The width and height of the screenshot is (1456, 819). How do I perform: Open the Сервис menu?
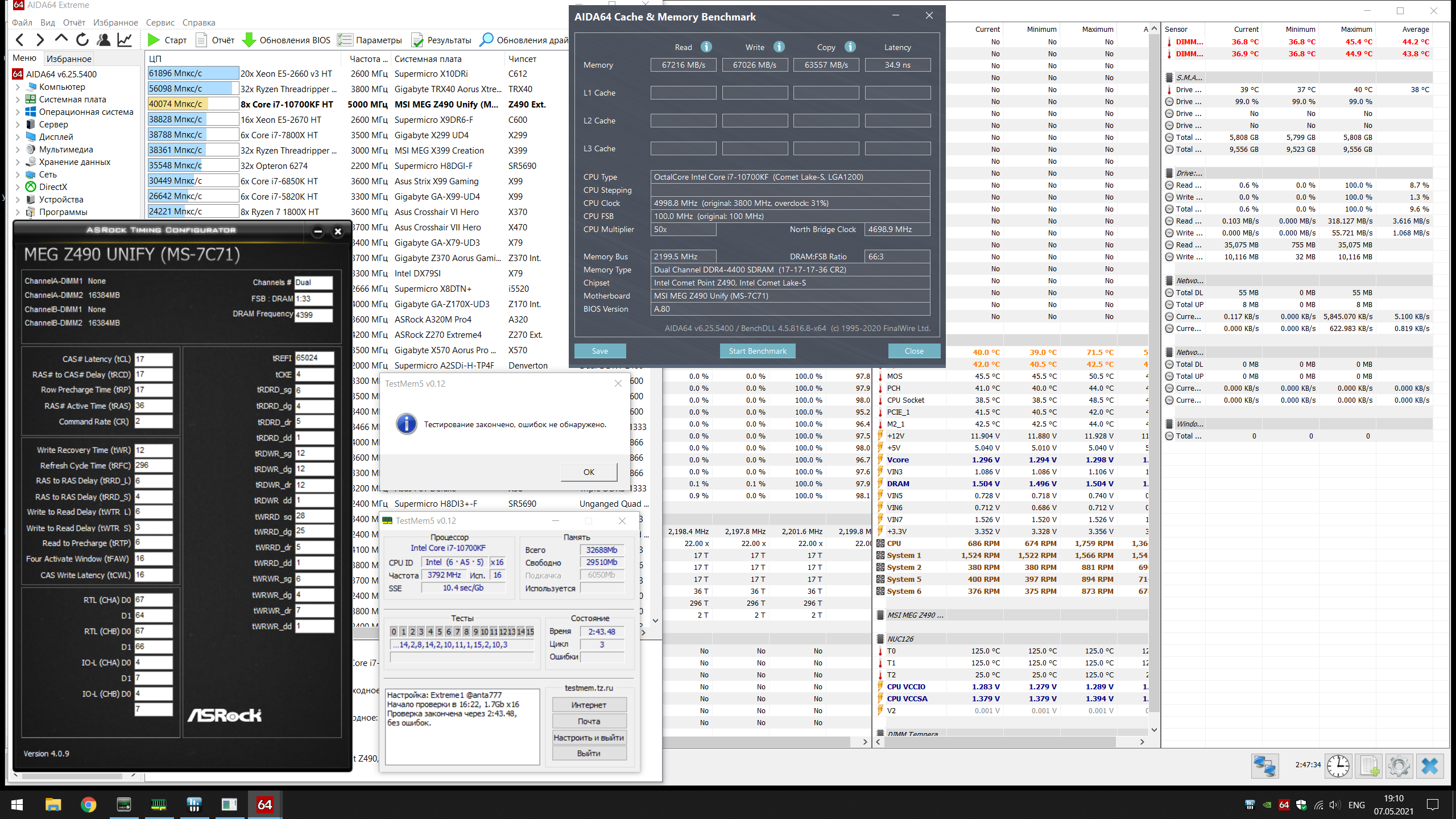click(x=160, y=23)
